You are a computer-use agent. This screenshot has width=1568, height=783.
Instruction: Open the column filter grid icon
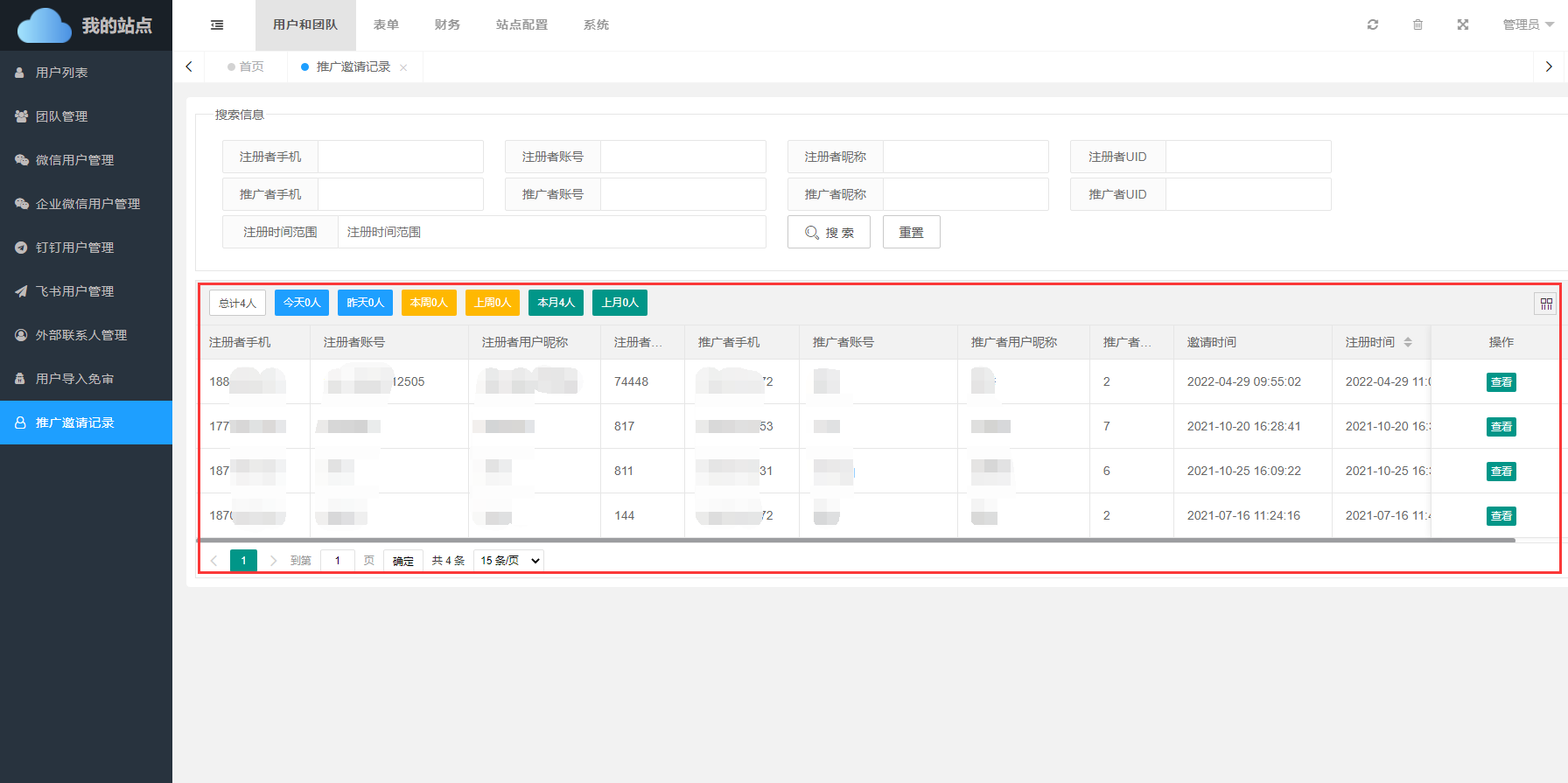(x=1546, y=304)
